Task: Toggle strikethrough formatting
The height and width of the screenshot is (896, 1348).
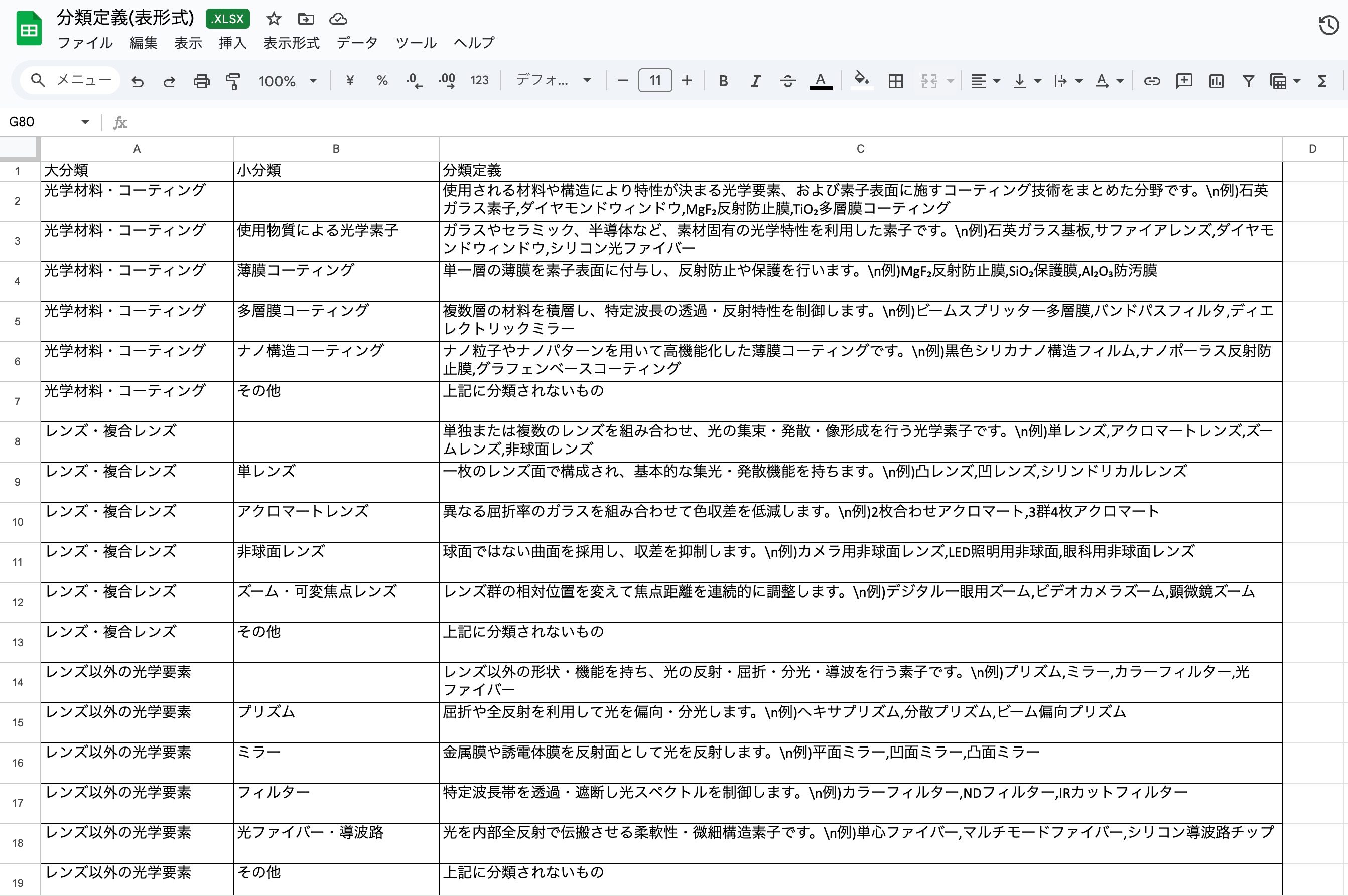Action: [787, 81]
